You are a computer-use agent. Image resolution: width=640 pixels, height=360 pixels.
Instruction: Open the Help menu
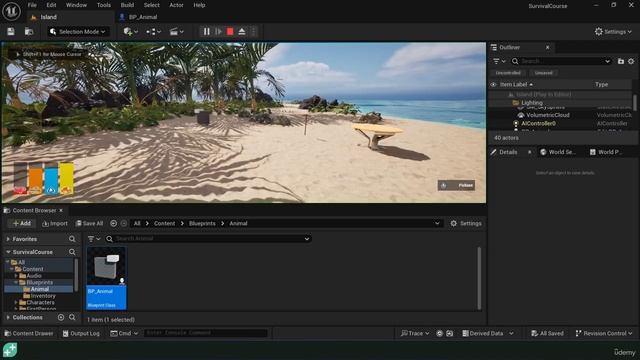click(x=199, y=5)
